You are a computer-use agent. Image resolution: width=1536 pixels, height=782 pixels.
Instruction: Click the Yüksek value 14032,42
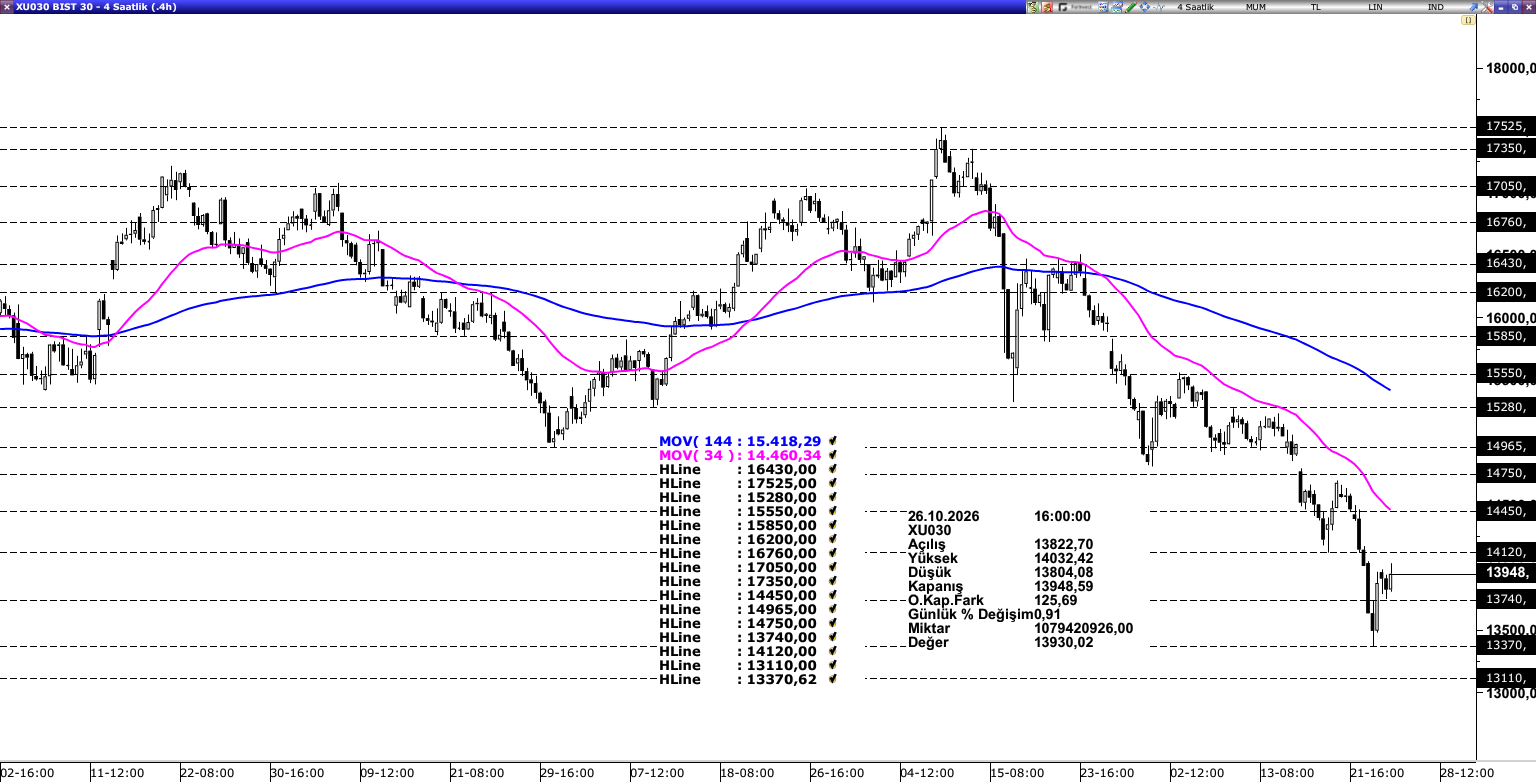click(x=1064, y=559)
